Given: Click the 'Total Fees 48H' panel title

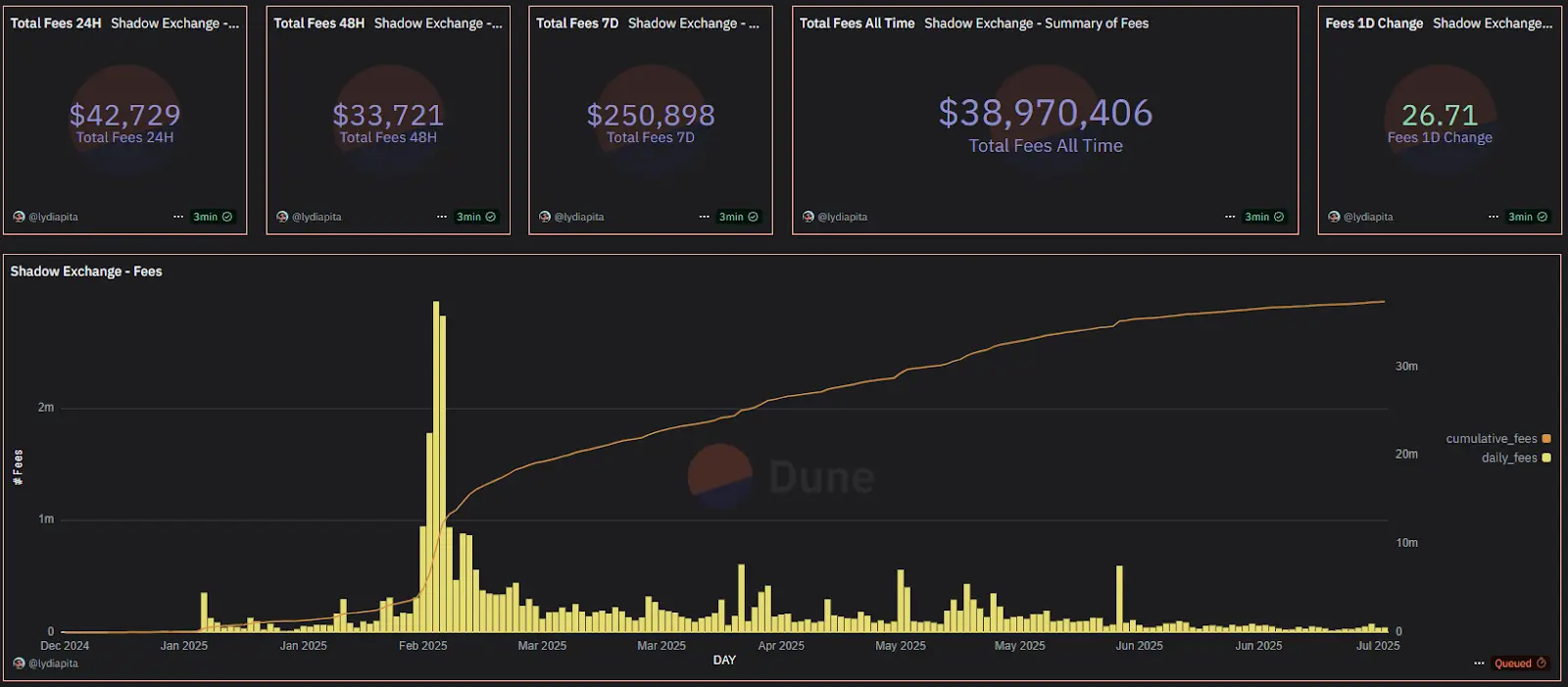Looking at the screenshot, I should pyautogui.click(x=318, y=23).
